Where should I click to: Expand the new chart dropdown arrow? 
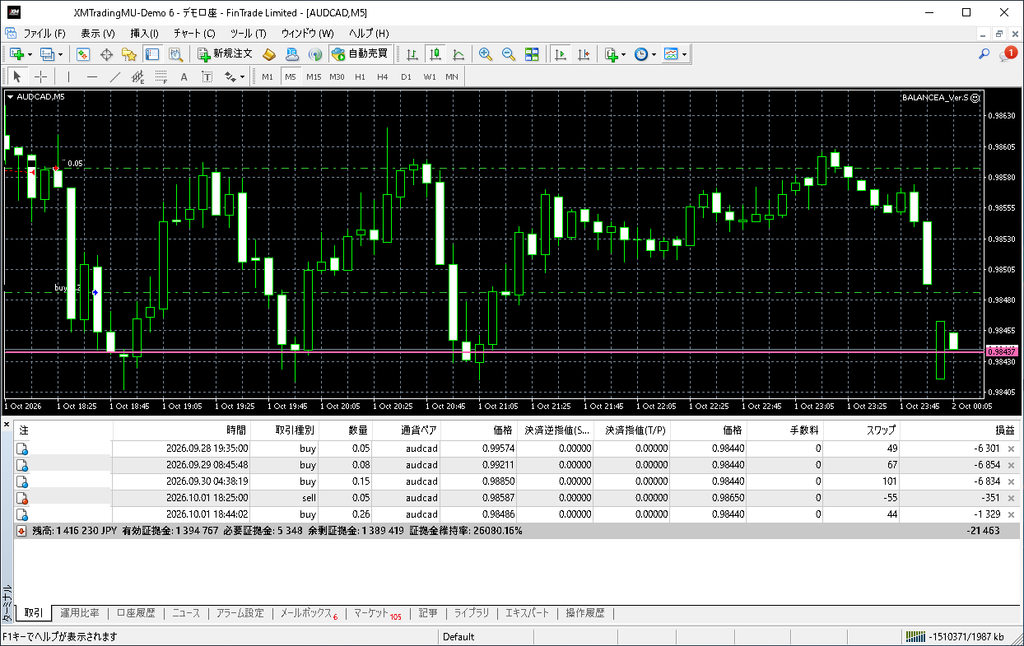pos(30,54)
